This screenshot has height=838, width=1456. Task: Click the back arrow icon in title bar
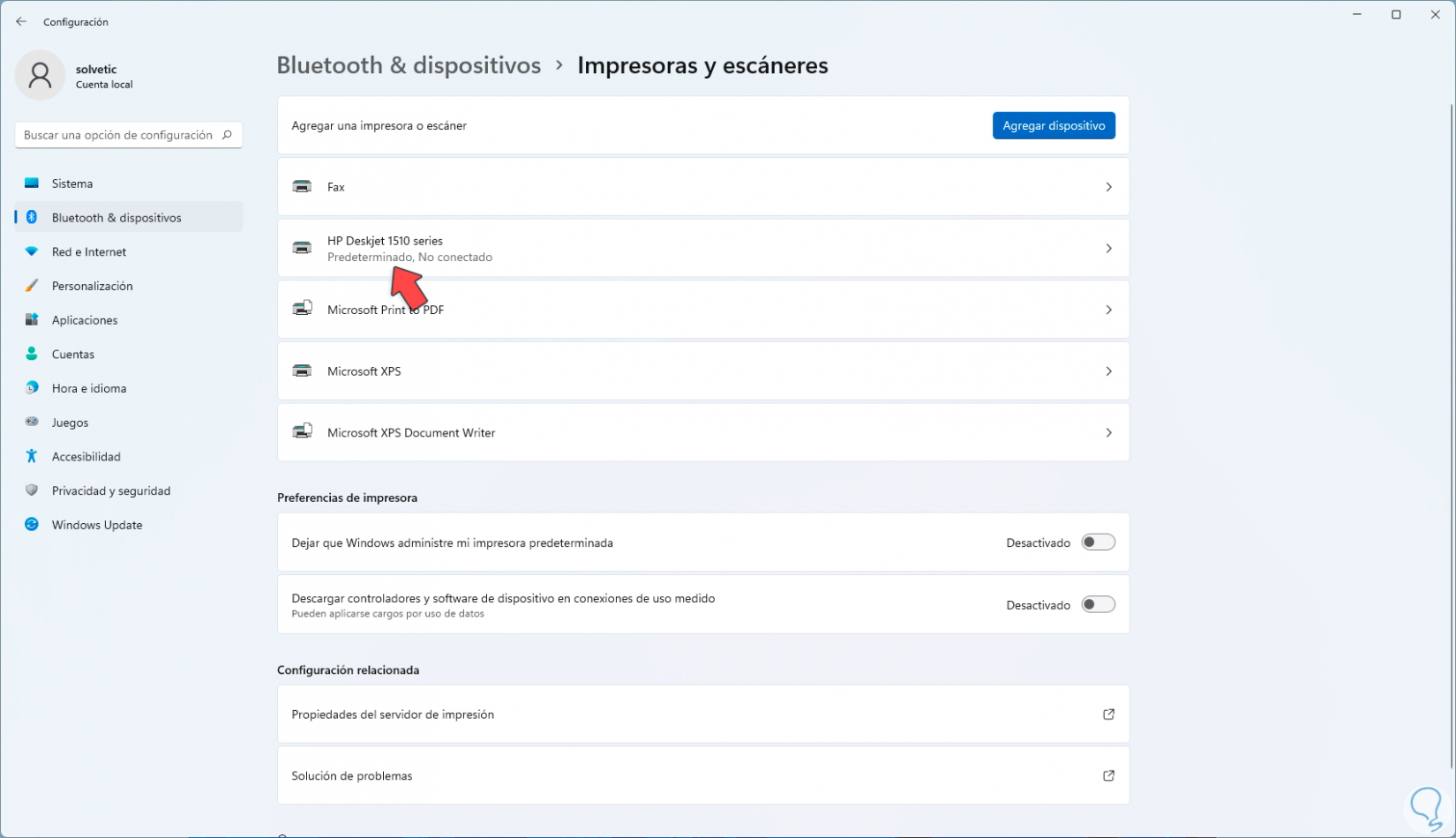click(21, 22)
